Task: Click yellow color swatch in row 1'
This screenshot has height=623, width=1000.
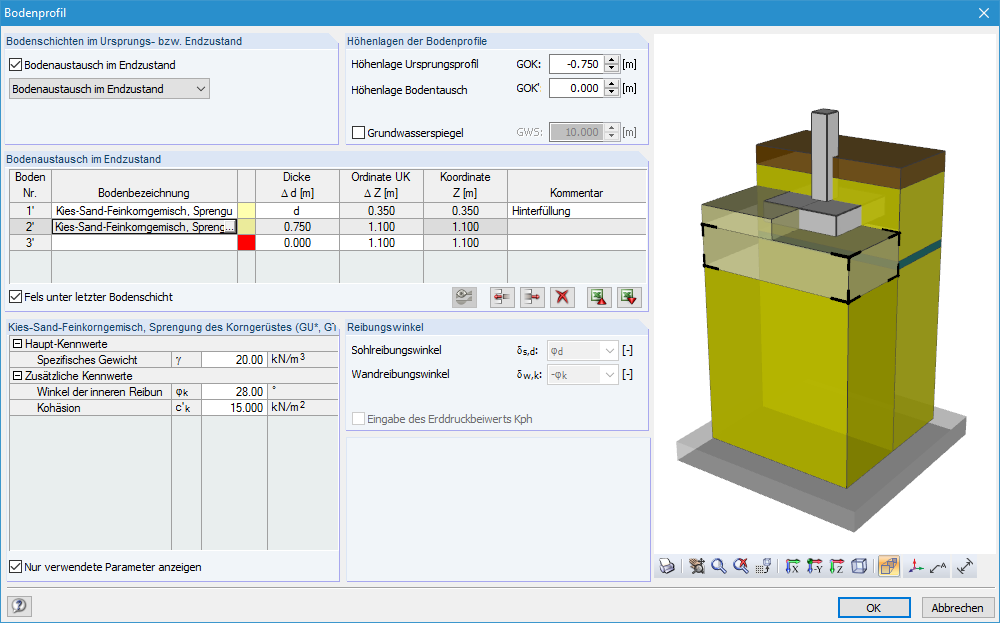Action: [246, 210]
